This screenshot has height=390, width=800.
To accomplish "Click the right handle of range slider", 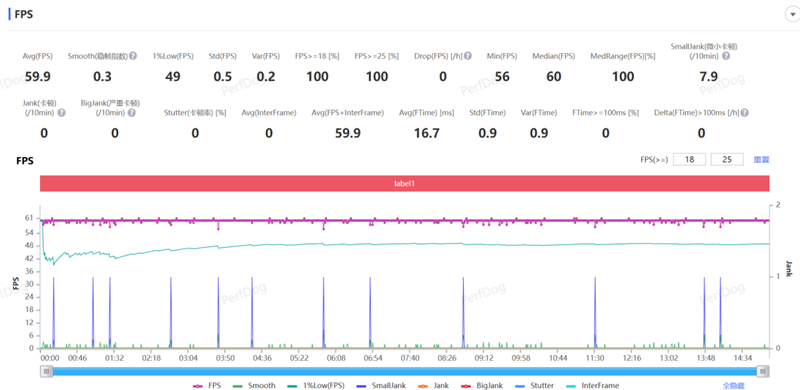I will tap(763, 371).
